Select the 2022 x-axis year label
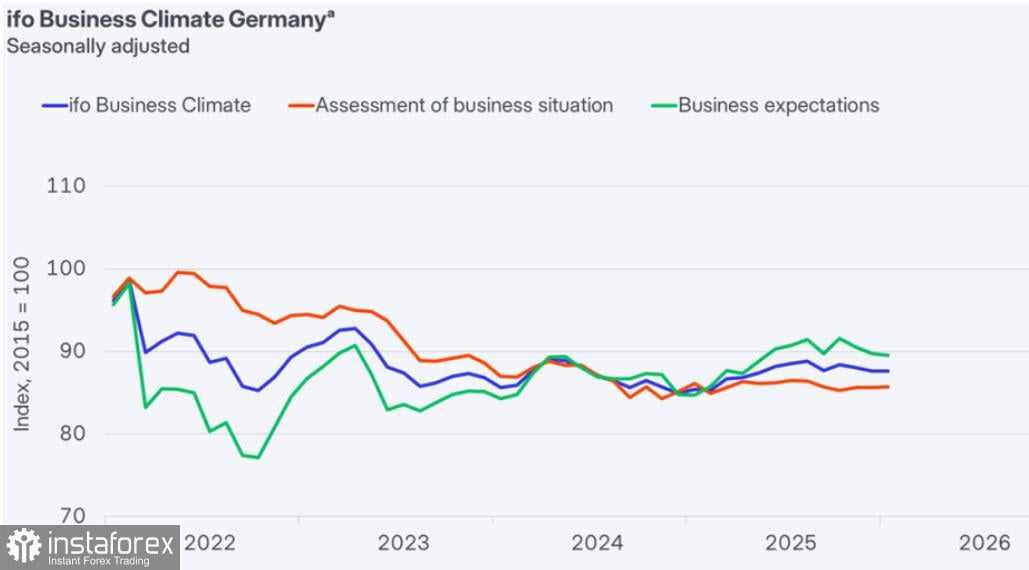This screenshot has height=570, width=1029. coord(210,543)
